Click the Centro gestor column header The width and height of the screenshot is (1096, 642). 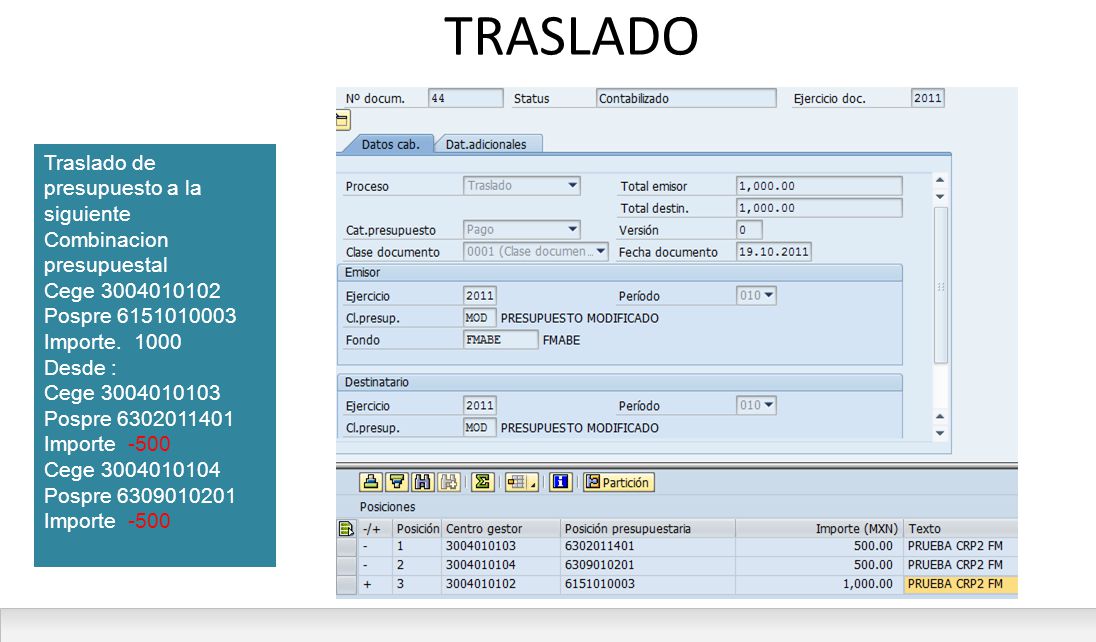[x=500, y=529]
